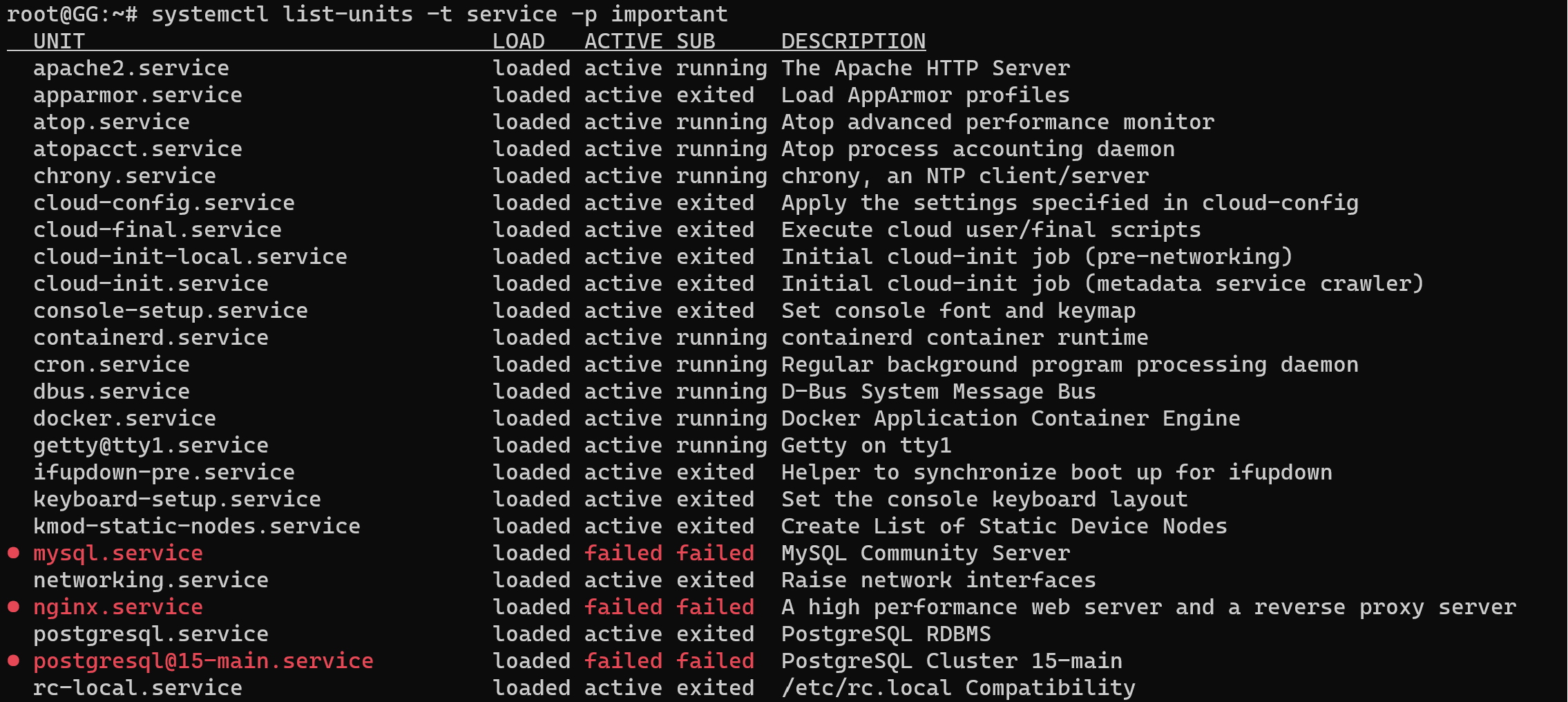Click the containerd.service unit name
Image resolution: width=1568 pixels, height=702 pixels.
pos(151,338)
